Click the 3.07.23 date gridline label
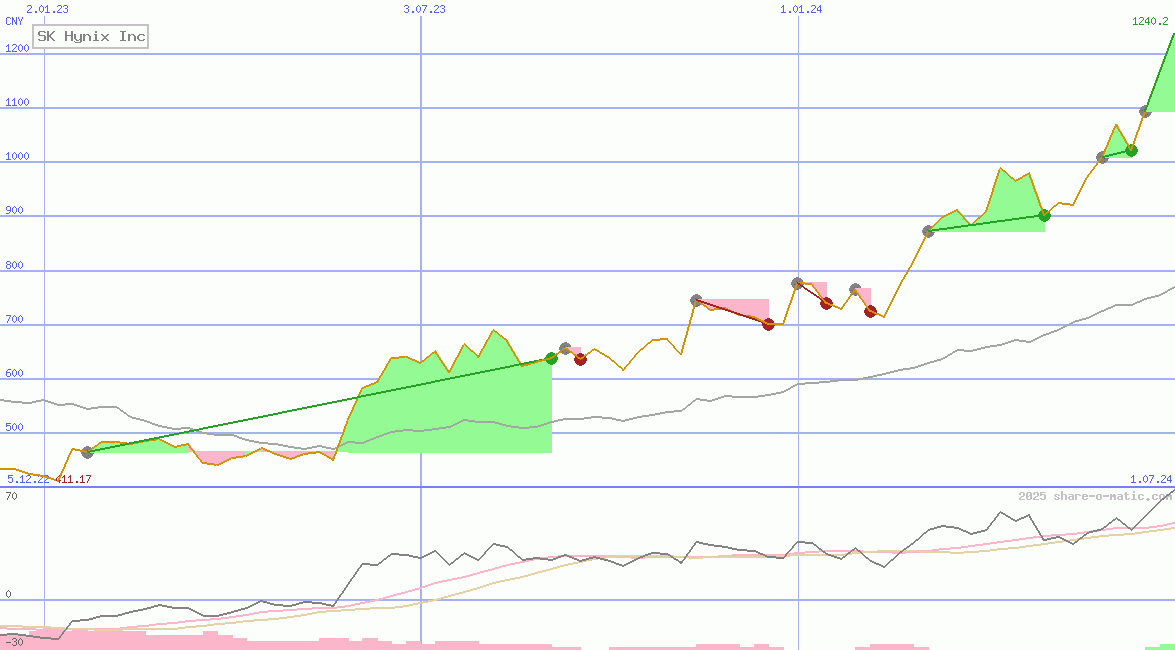This screenshot has width=1175, height=650. [426, 8]
